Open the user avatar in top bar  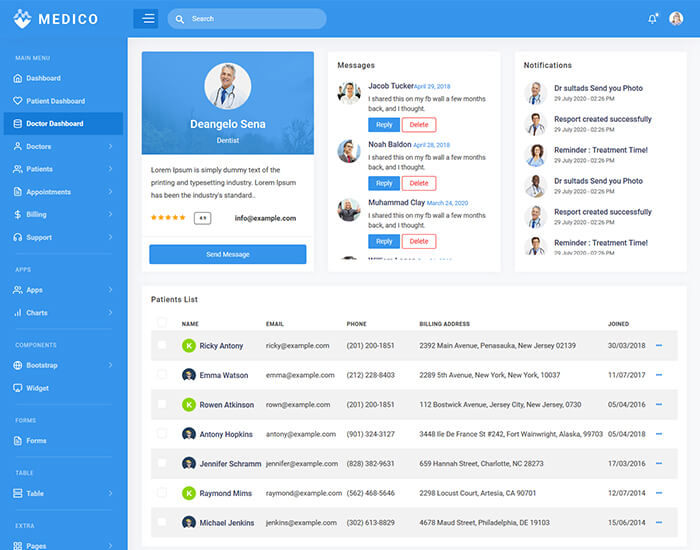coord(676,18)
